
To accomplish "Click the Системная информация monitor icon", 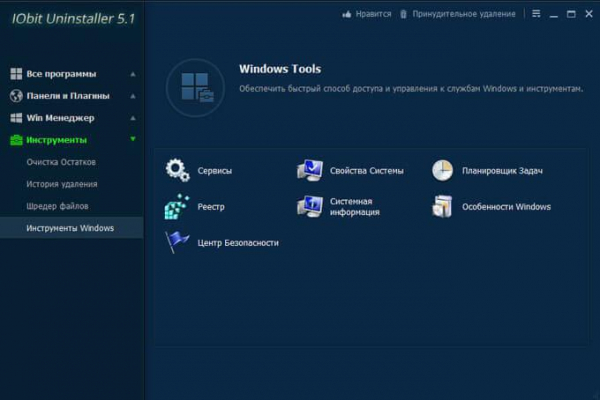I will click(x=310, y=206).
